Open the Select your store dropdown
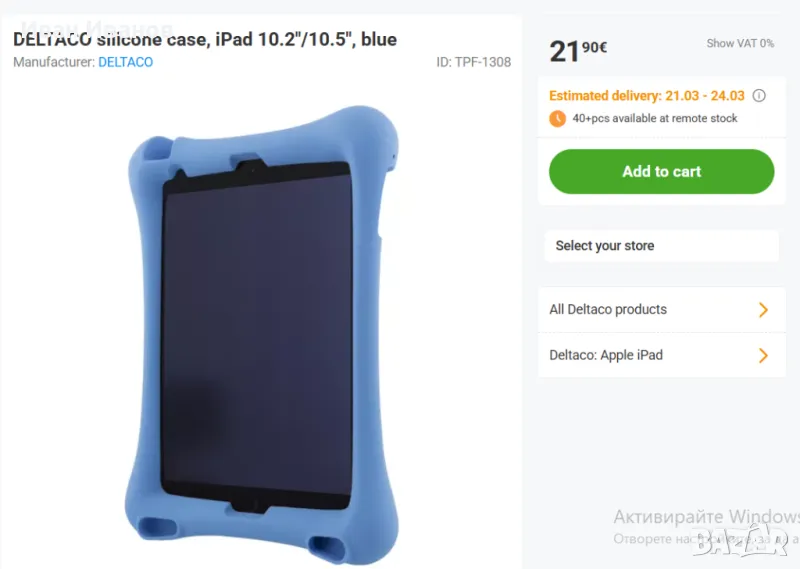Image resolution: width=800 pixels, height=569 pixels. tap(662, 245)
